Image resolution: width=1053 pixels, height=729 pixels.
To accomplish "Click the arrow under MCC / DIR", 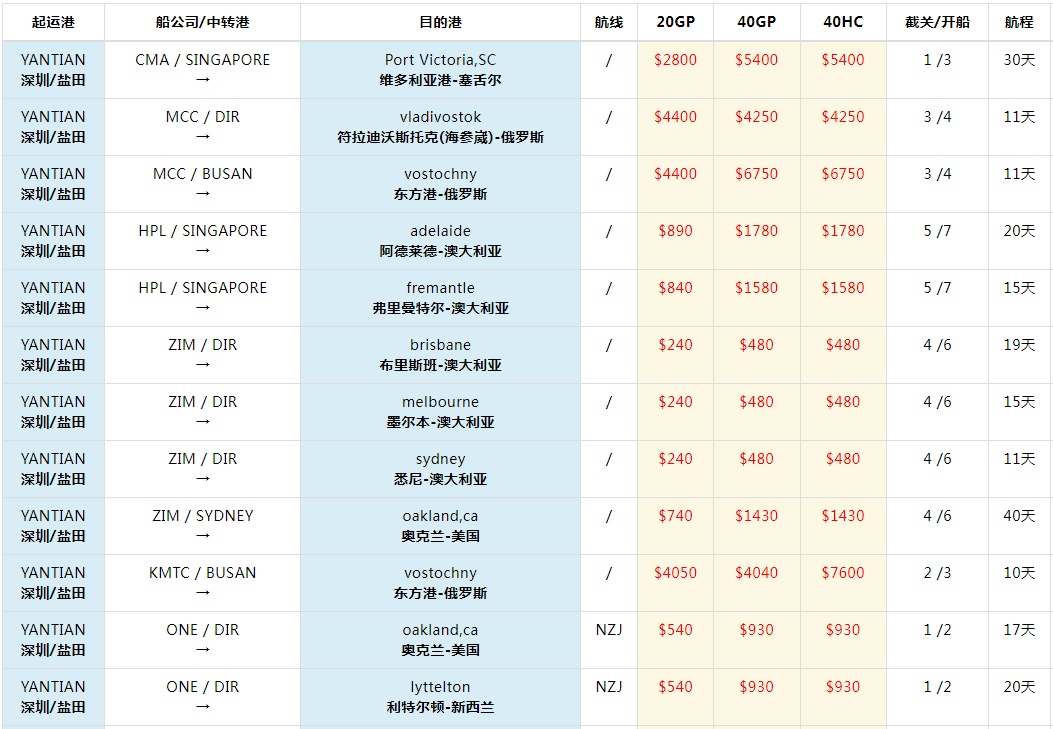I will click(203, 137).
